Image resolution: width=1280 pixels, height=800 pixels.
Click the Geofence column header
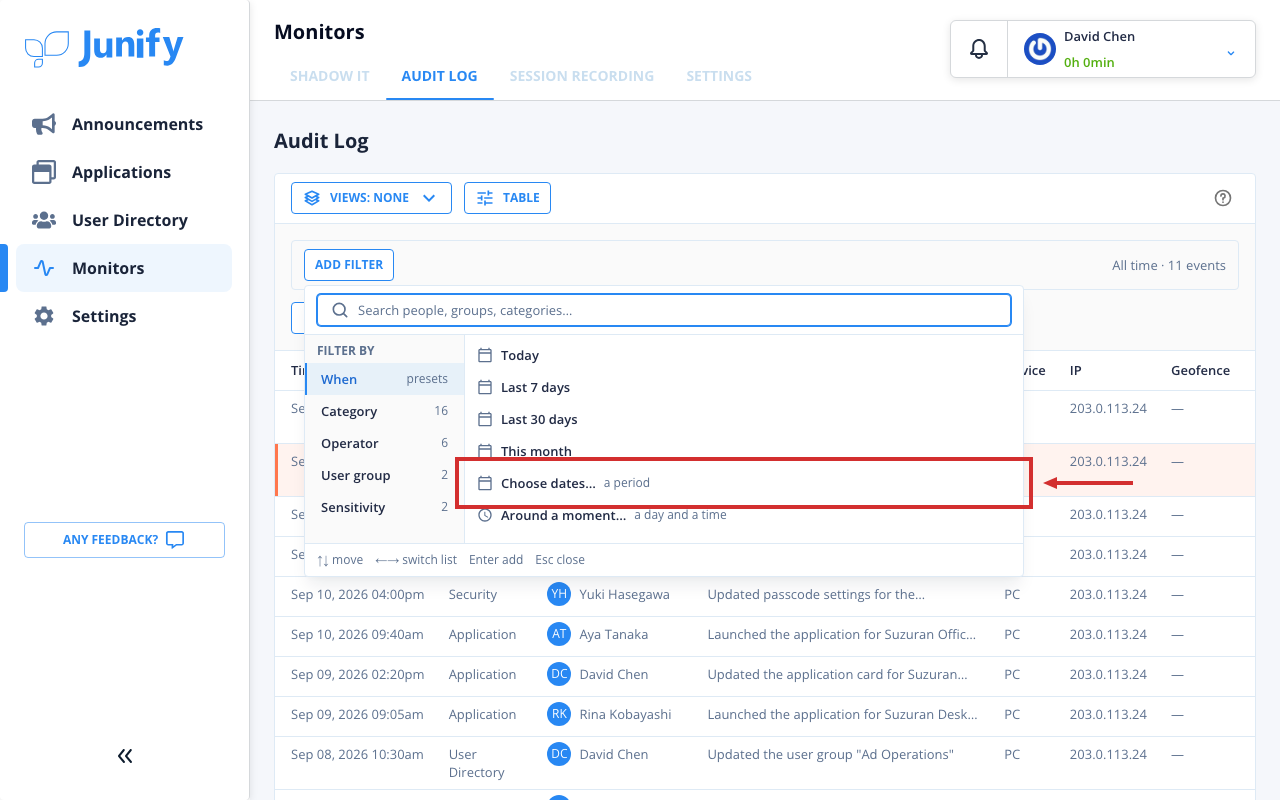click(x=1200, y=371)
